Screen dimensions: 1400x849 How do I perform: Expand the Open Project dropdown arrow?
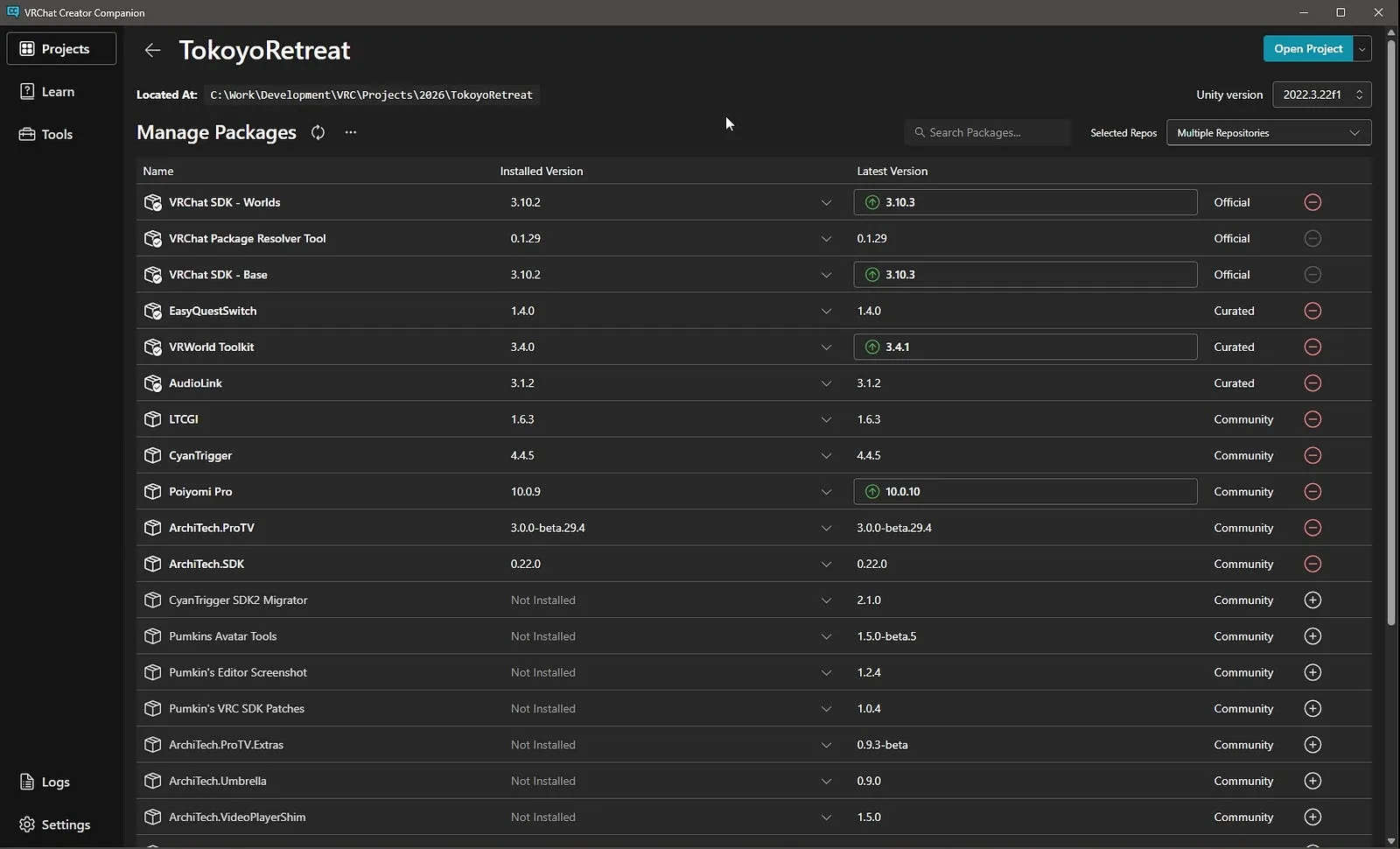(1361, 49)
